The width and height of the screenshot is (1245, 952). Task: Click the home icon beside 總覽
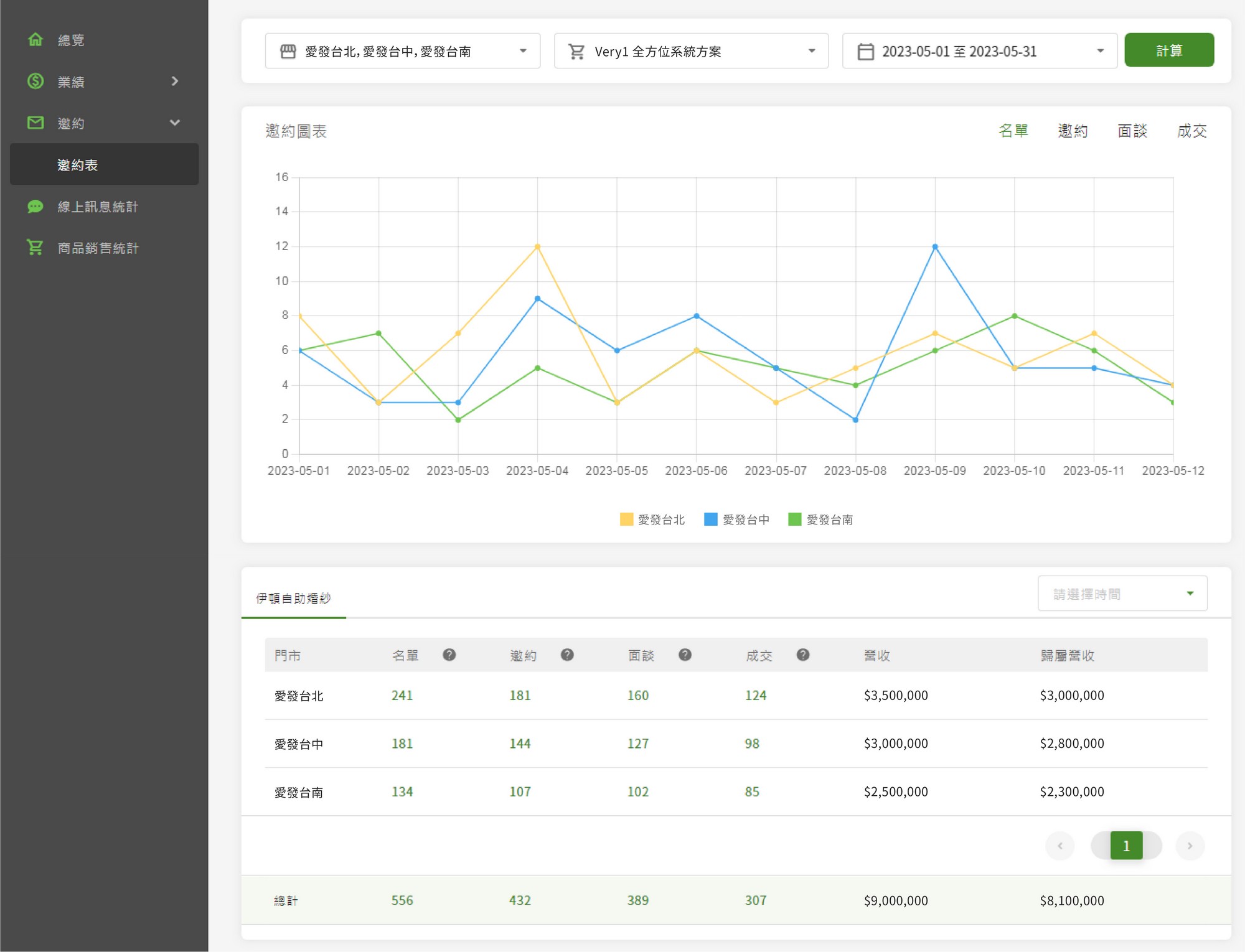35,40
